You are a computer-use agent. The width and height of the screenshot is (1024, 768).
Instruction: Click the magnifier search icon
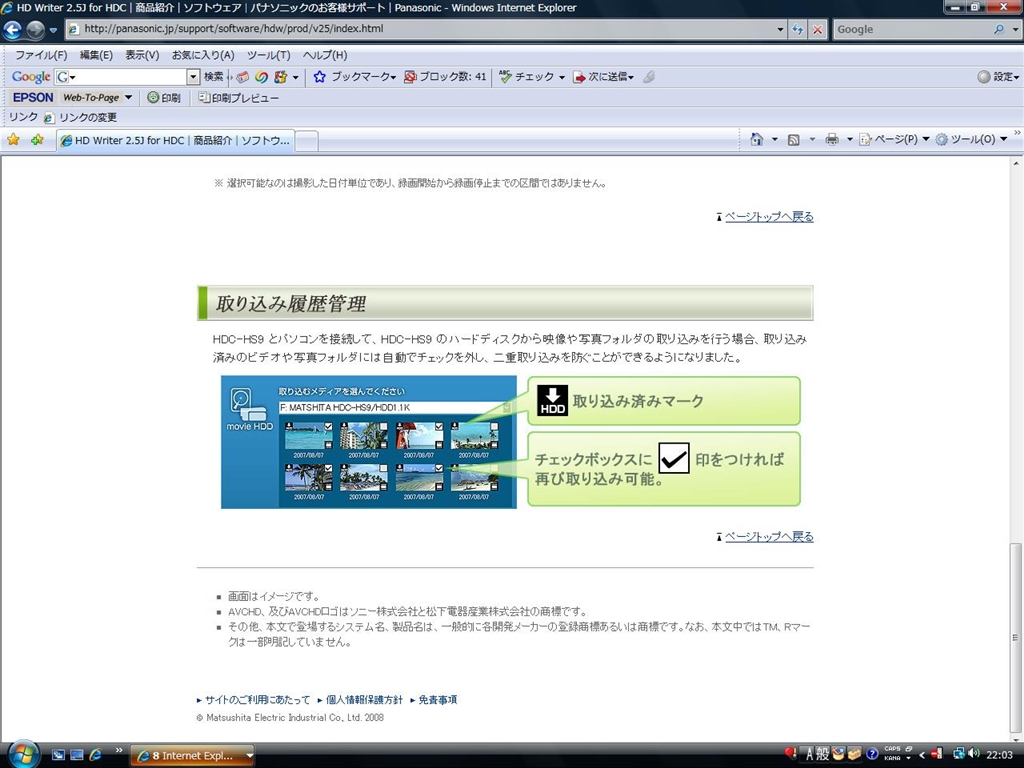point(999,29)
